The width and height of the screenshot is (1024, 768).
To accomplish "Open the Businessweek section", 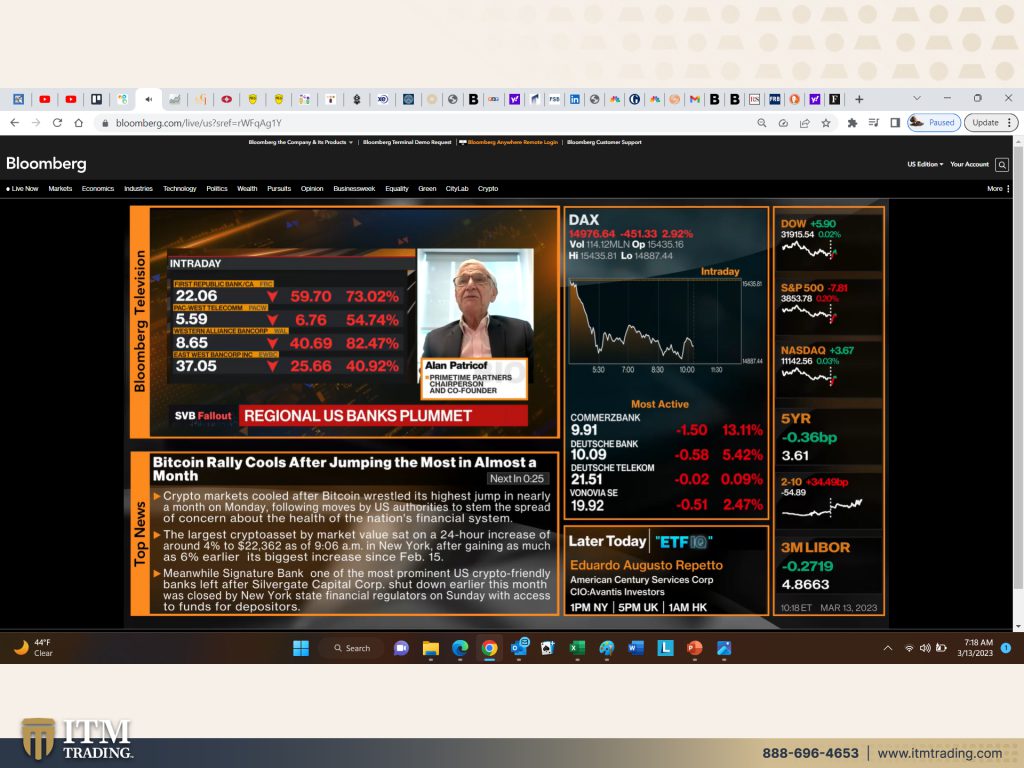I will pos(354,188).
